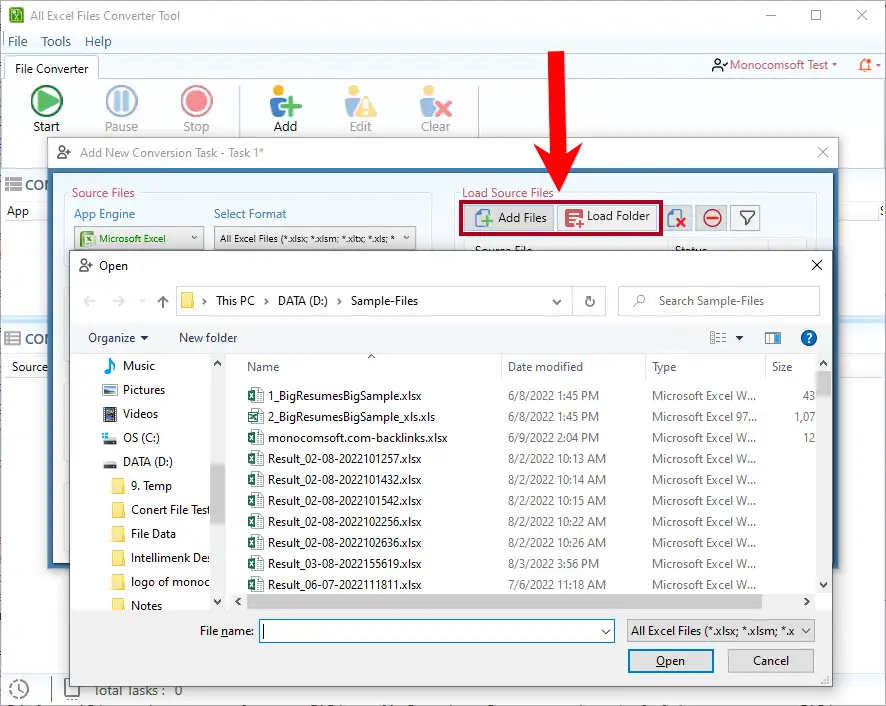
Task: Click the red Stop icon
Action: point(196,101)
